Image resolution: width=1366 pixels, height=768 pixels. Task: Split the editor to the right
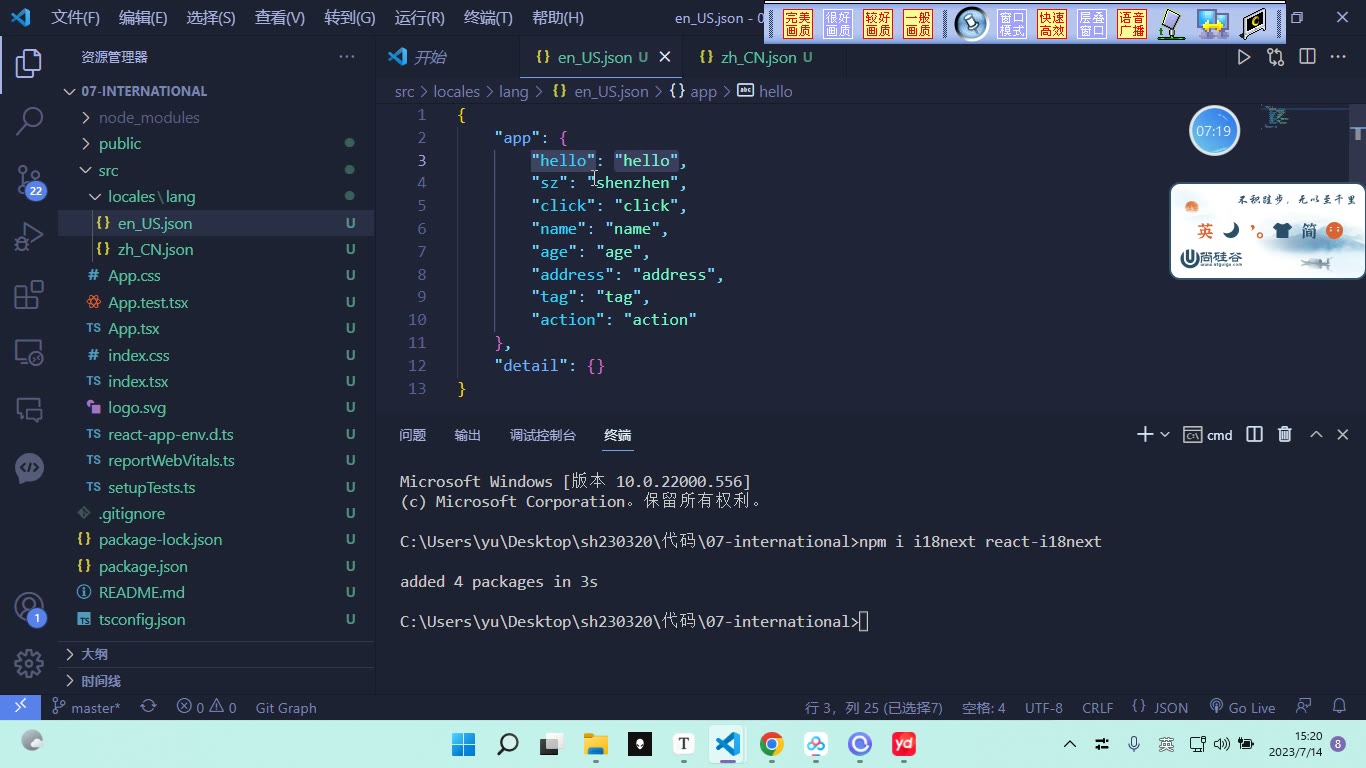(x=1307, y=57)
